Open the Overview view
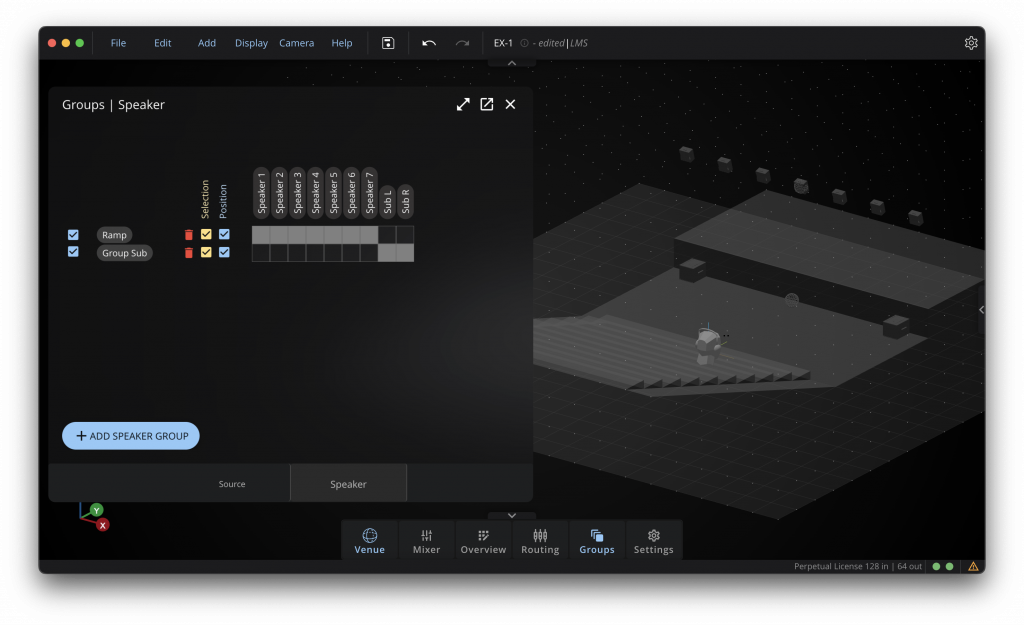Image resolution: width=1024 pixels, height=625 pixels. (x=483, y=541)
